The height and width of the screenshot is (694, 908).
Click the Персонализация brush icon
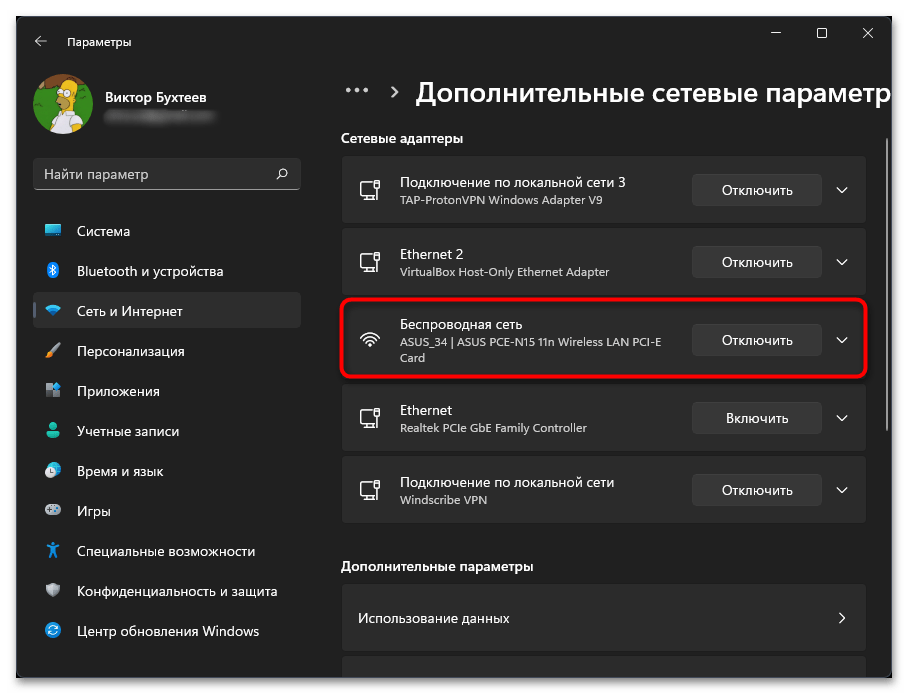(53, 350)
